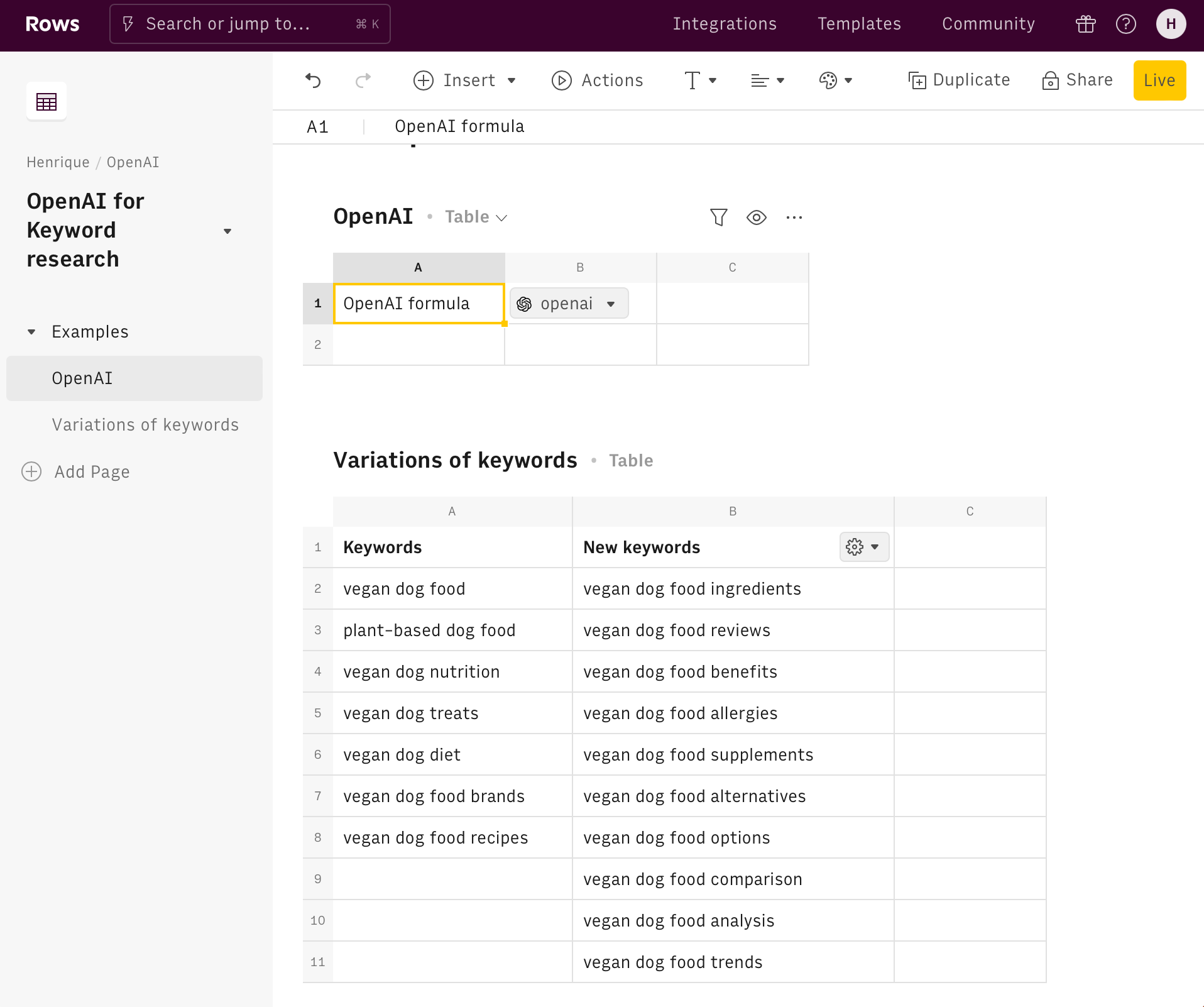Select the cell 'vegan dog food ingredients'
This screenshot has width=1204, height=1007.
pyautogui.click(x=733, y=589)
